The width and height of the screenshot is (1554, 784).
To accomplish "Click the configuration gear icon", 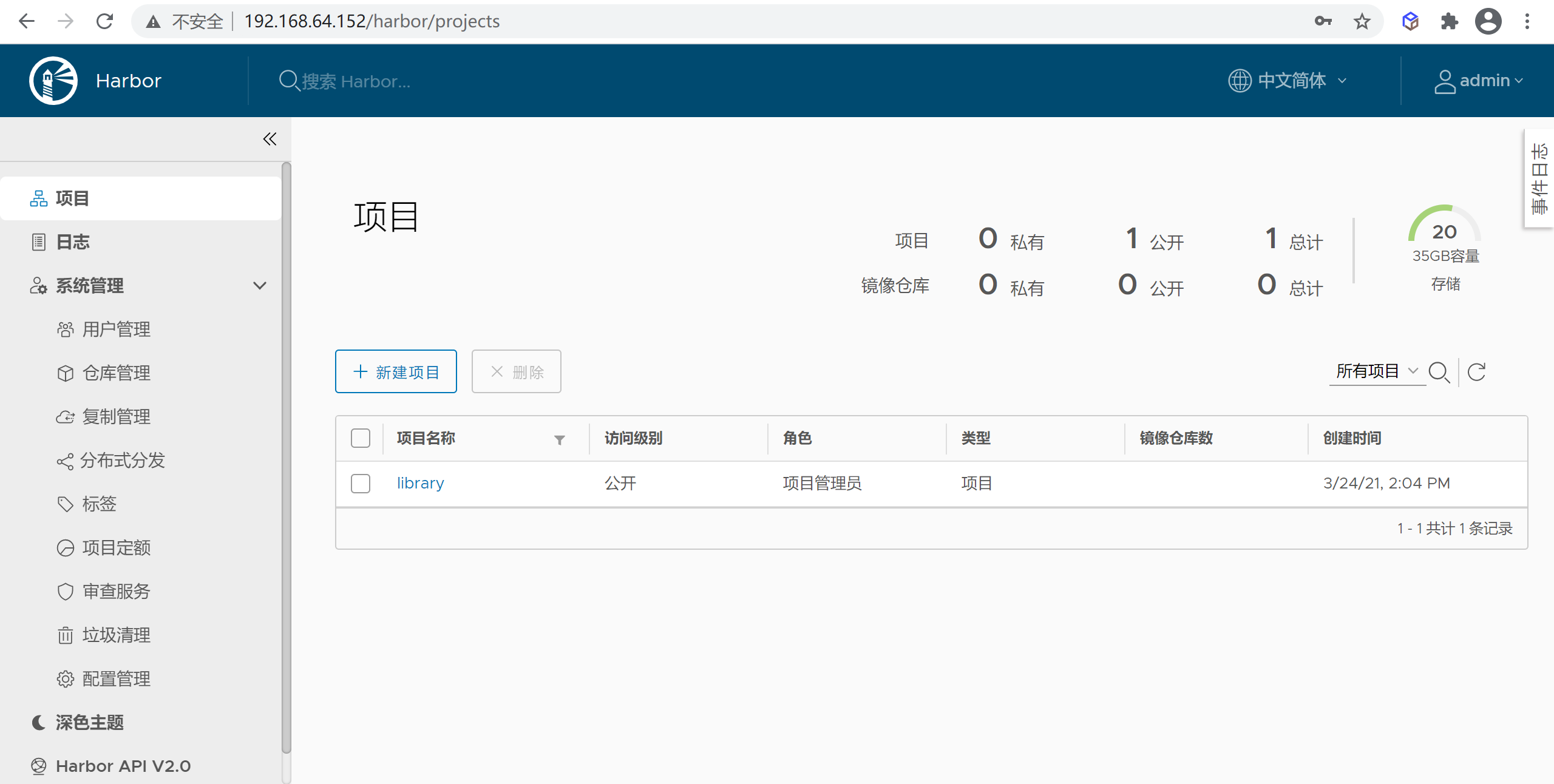I will click(x=66, y=679).
